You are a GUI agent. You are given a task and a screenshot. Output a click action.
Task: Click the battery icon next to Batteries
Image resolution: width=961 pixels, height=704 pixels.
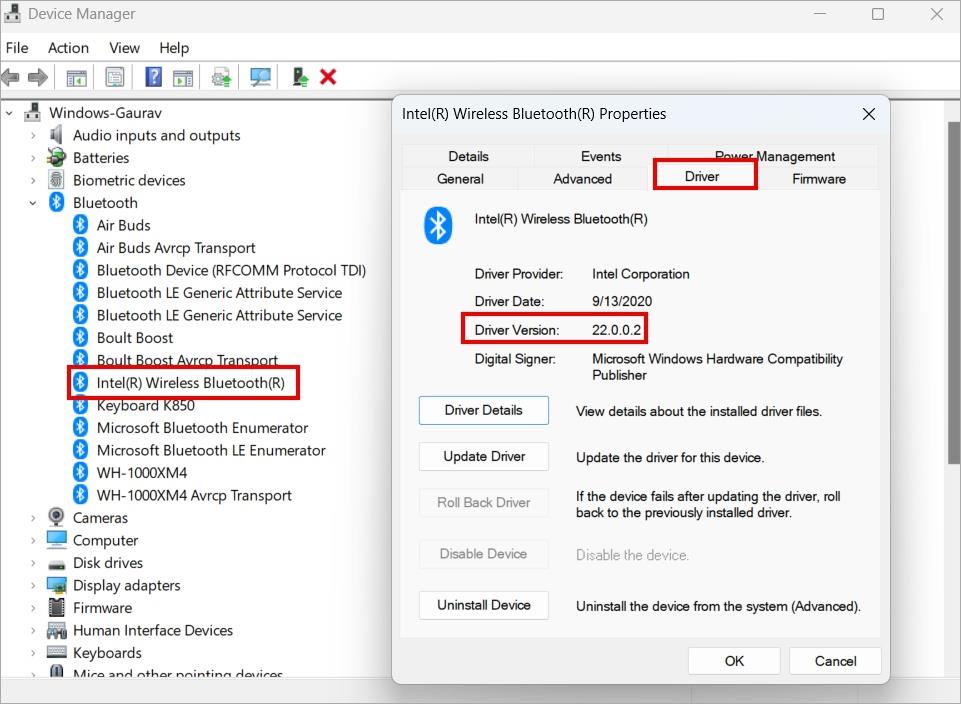(x=56, y=157)
